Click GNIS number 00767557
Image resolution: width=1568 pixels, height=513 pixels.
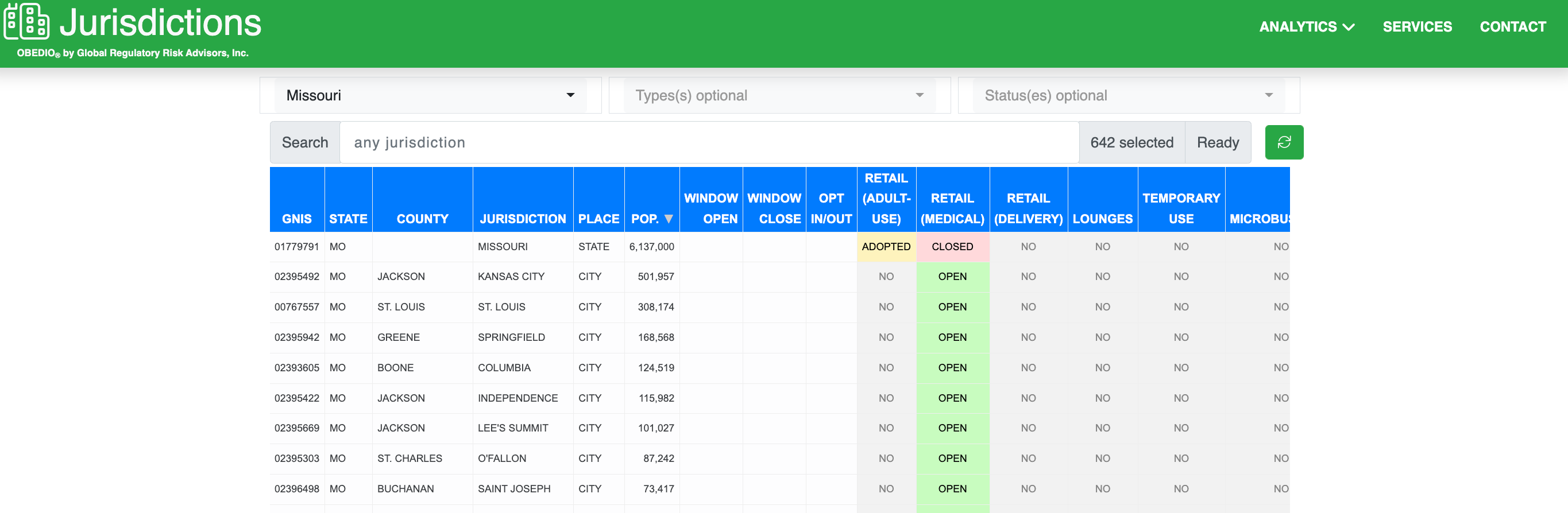pos(296,307)
